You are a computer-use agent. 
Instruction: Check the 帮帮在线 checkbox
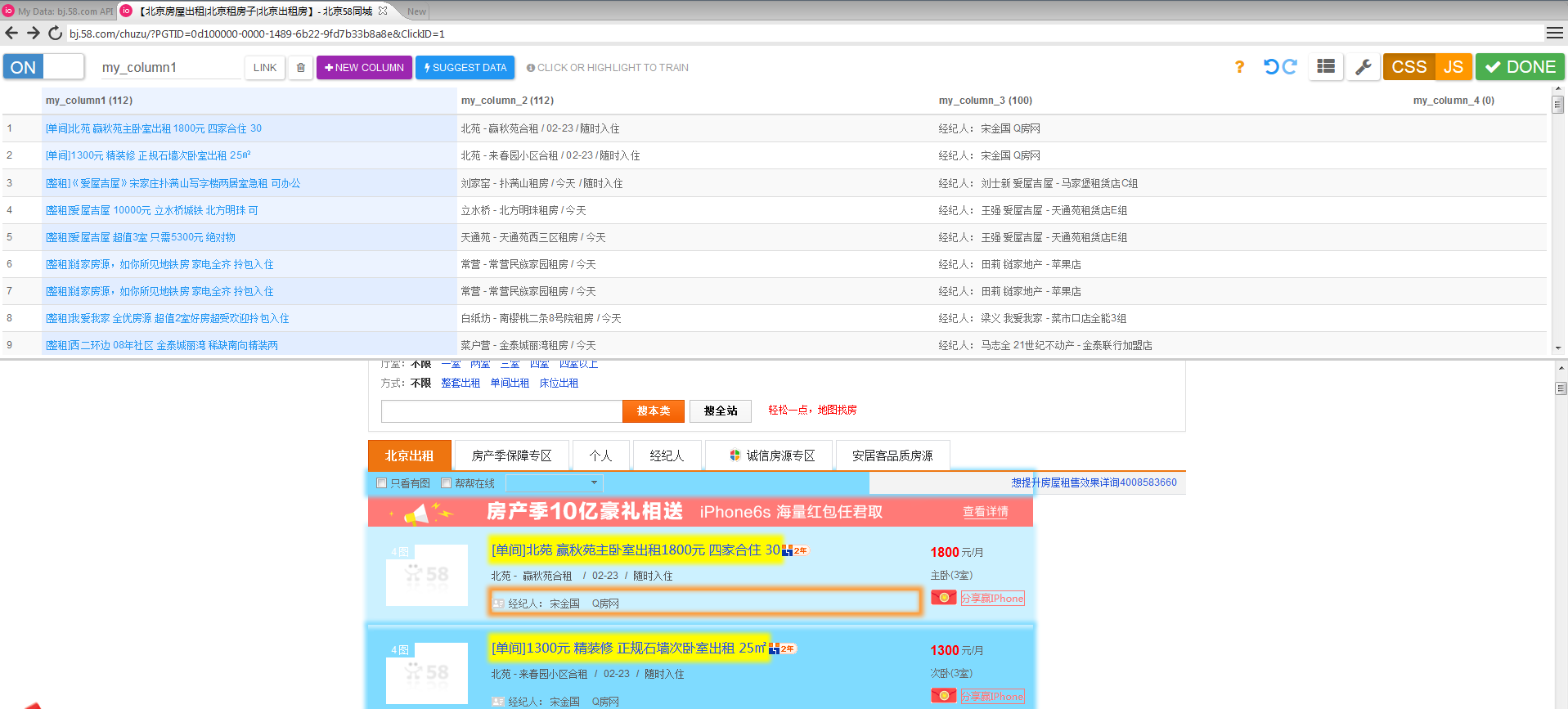pos(446,483)
